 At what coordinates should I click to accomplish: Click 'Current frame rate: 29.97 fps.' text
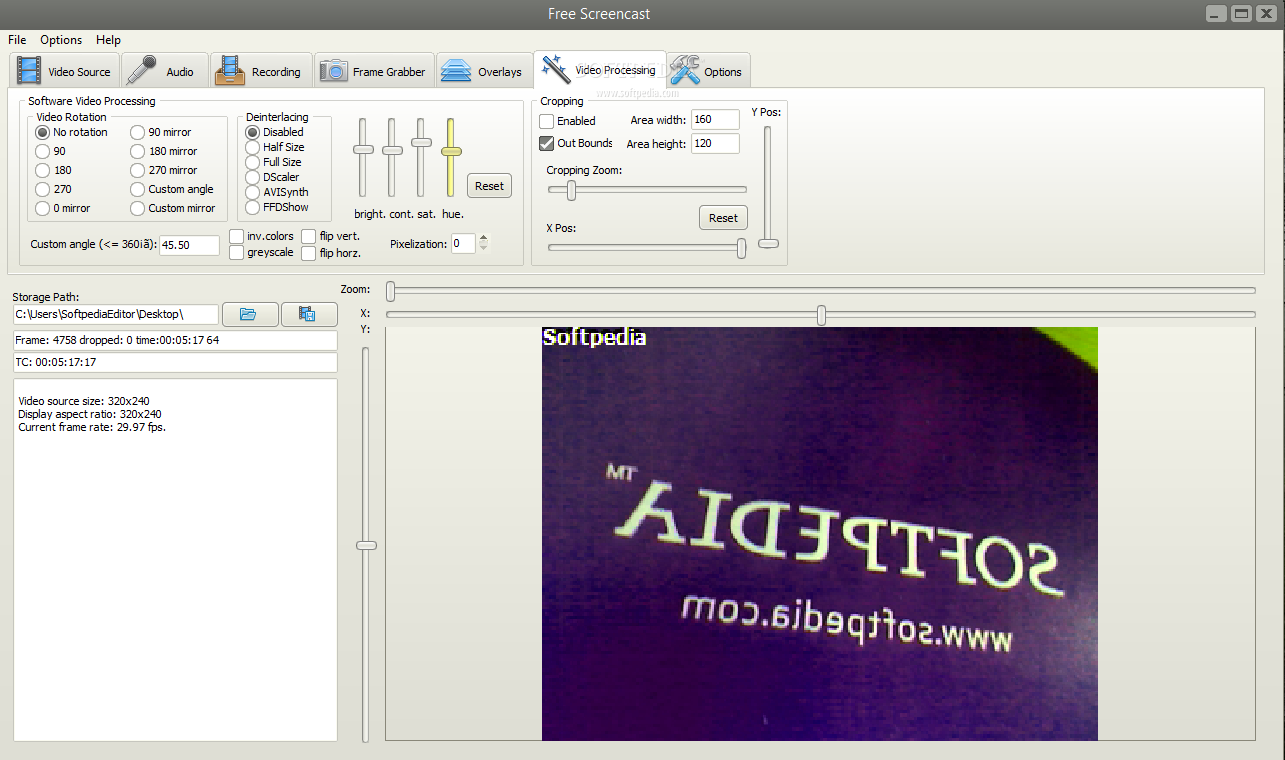(x=92, y=427)
